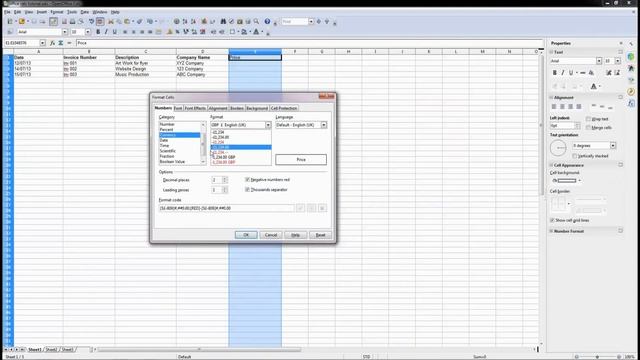
Task: Click the sidebar Align Left icon
Action: click(554, 107)
